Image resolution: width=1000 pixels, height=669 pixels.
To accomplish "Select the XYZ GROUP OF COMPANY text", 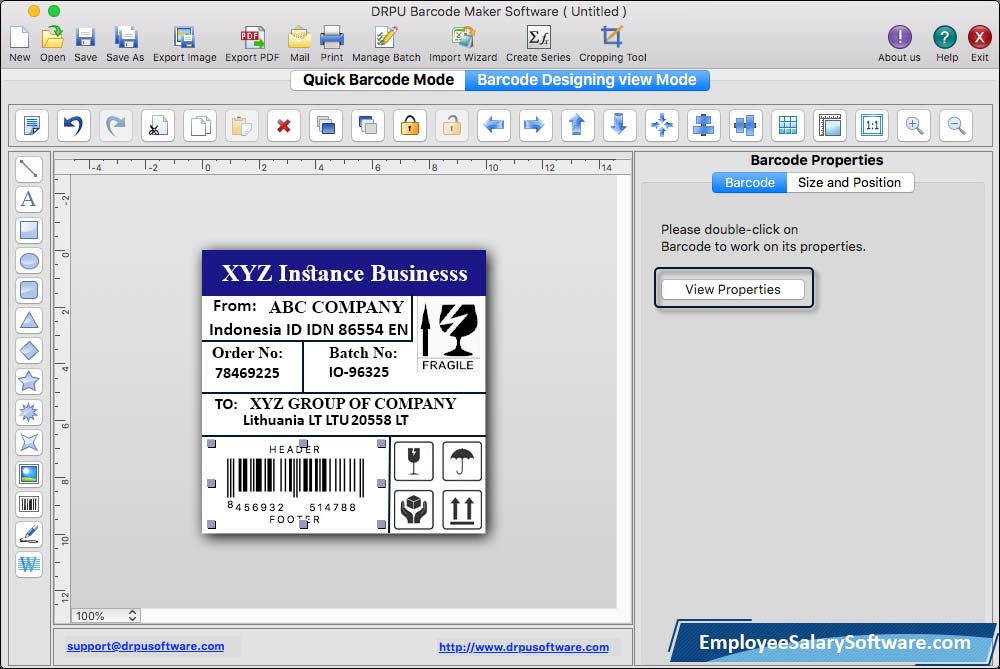I will 353,404.
